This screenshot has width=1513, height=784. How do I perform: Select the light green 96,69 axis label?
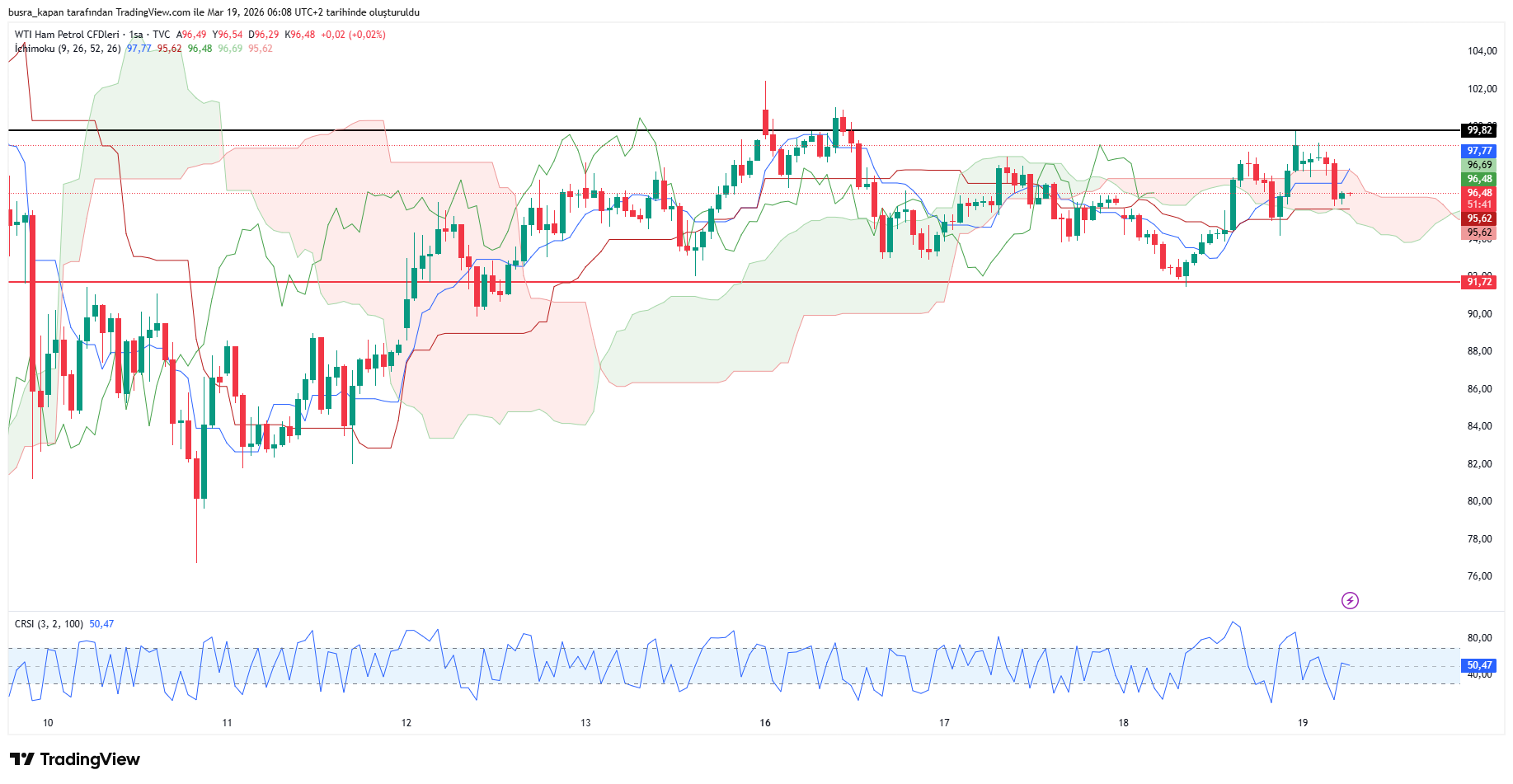click(1479, 165)
